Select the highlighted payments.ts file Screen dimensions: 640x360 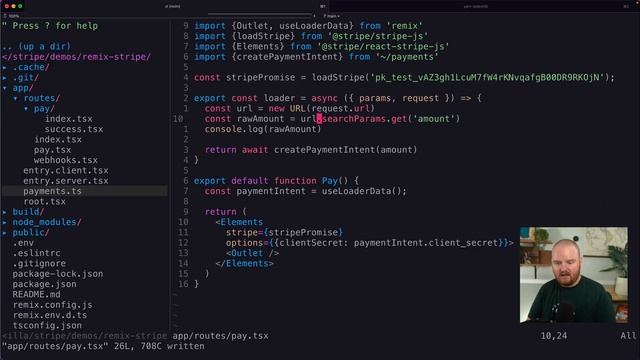[52, 191]
